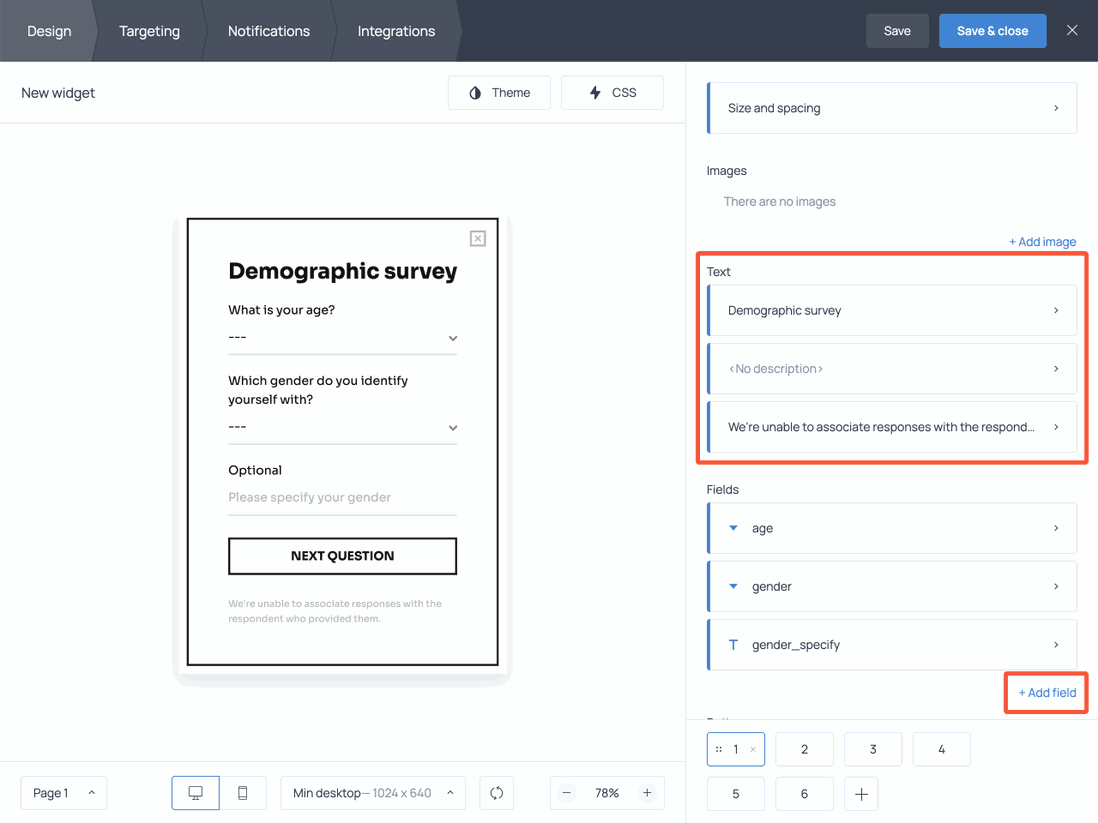This screenshot has height=823, width=1098.
Task: Click the text-type icon beside gender_specify
Action: coord(733,644)
